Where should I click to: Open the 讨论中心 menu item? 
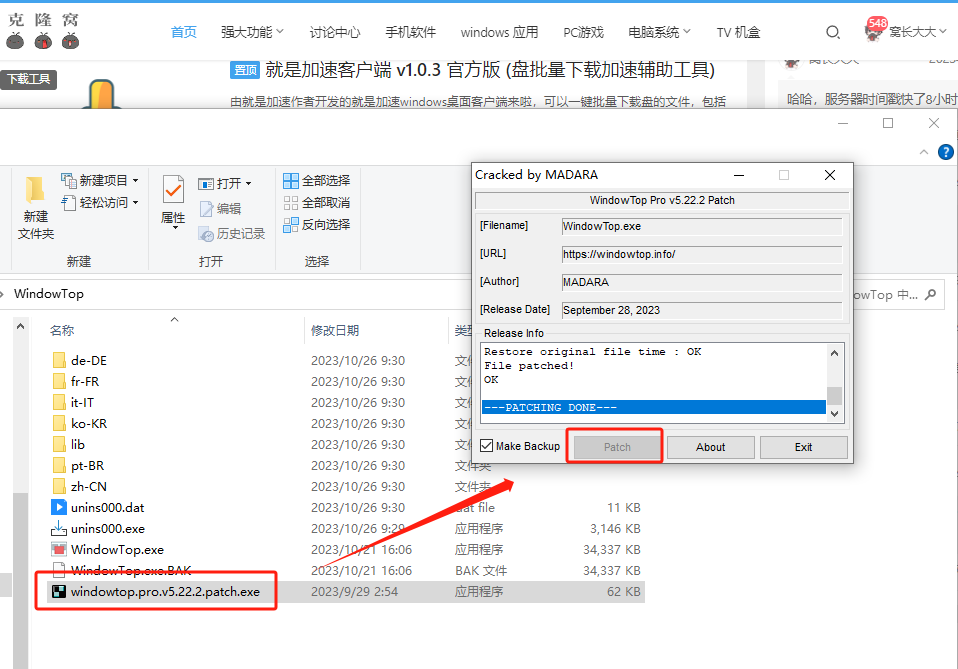[x=335, y=32]
